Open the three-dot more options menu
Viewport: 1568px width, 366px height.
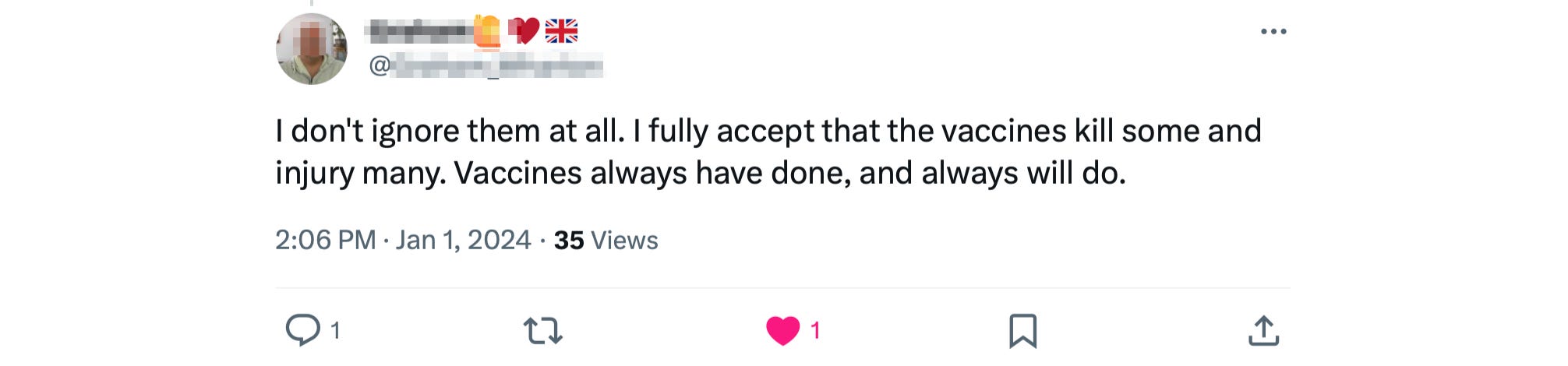coord(1273,31)
